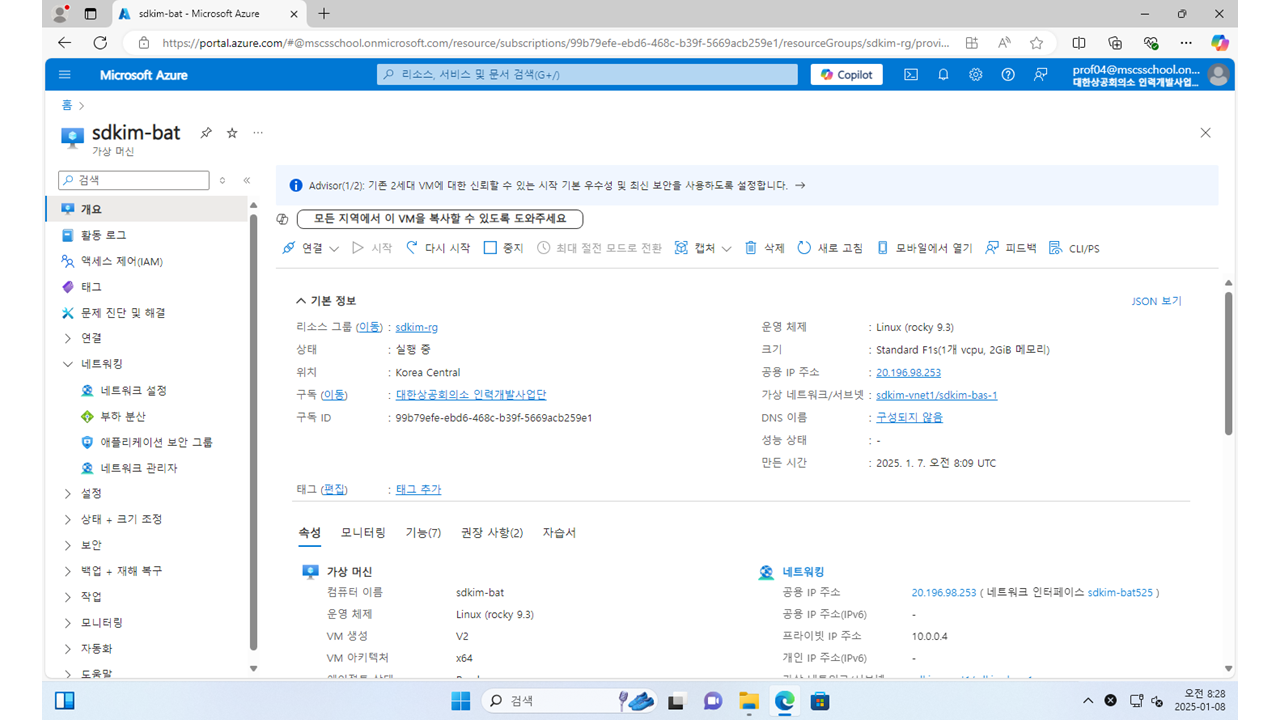Switch to the 권장 사항(2) tab
Viewport: 1280px width, 720px height.
[x=492, y=533]
